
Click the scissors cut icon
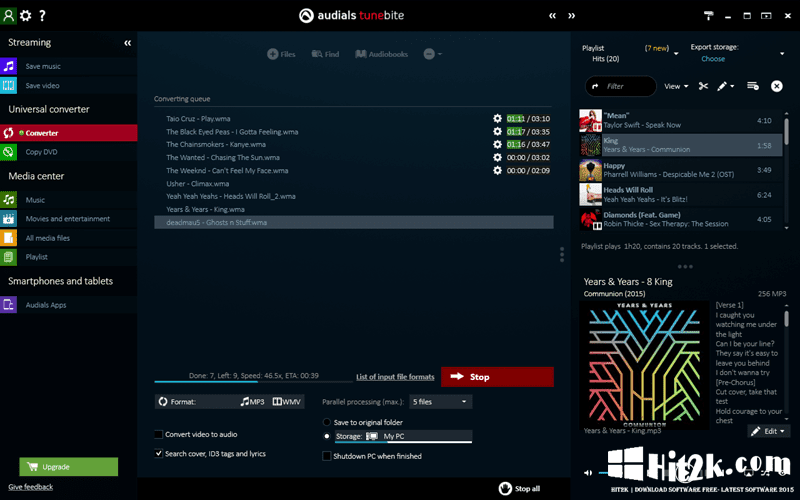(703, 86)
